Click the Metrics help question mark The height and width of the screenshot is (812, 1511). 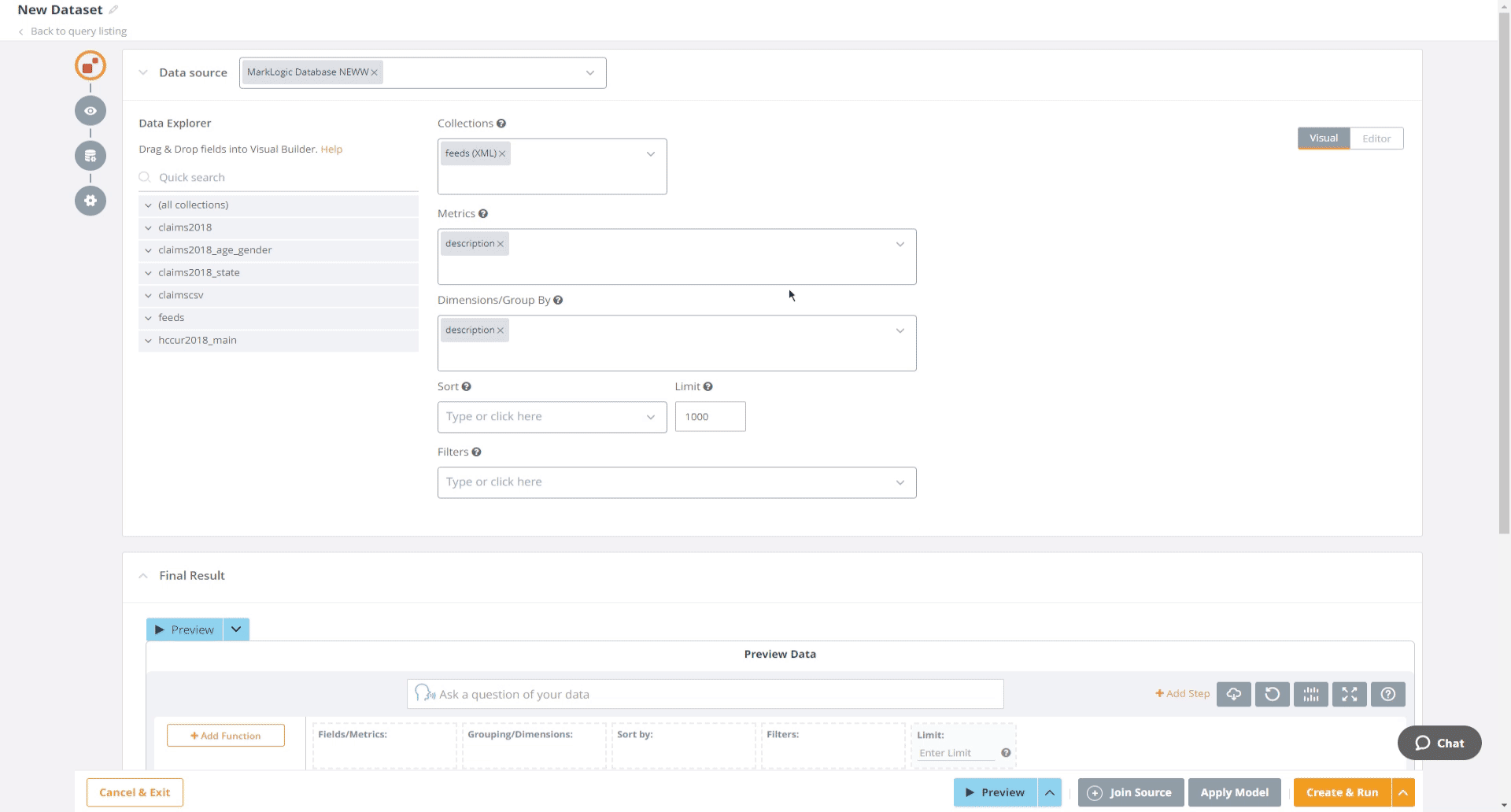(x=483, y=214)
